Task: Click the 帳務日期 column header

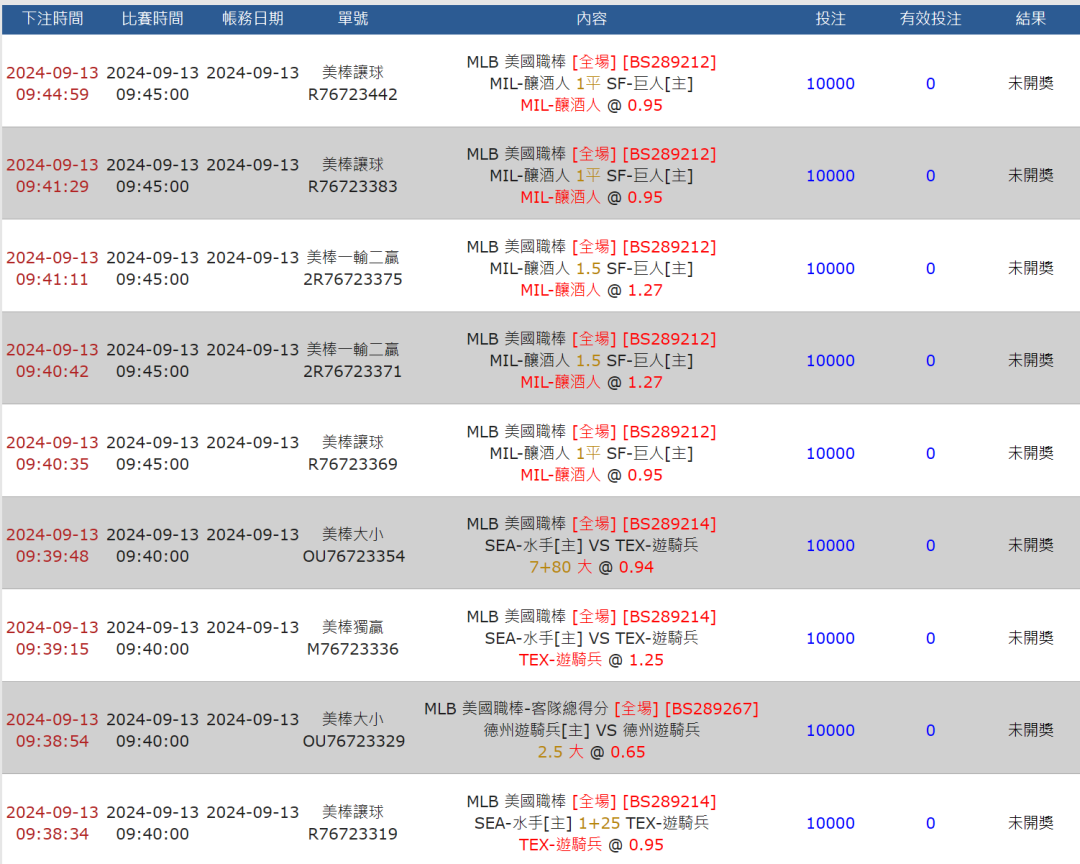Action: [253, 19]
